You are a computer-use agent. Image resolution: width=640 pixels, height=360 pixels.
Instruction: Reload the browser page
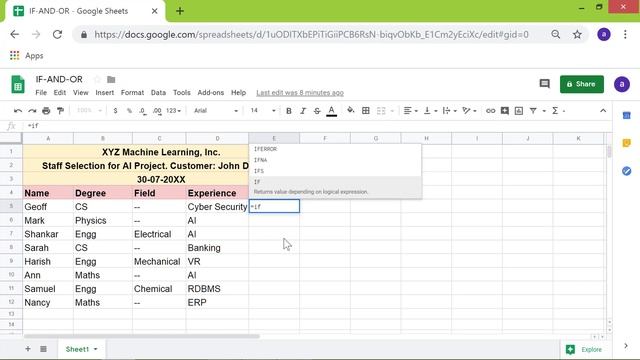pos(57,35)
